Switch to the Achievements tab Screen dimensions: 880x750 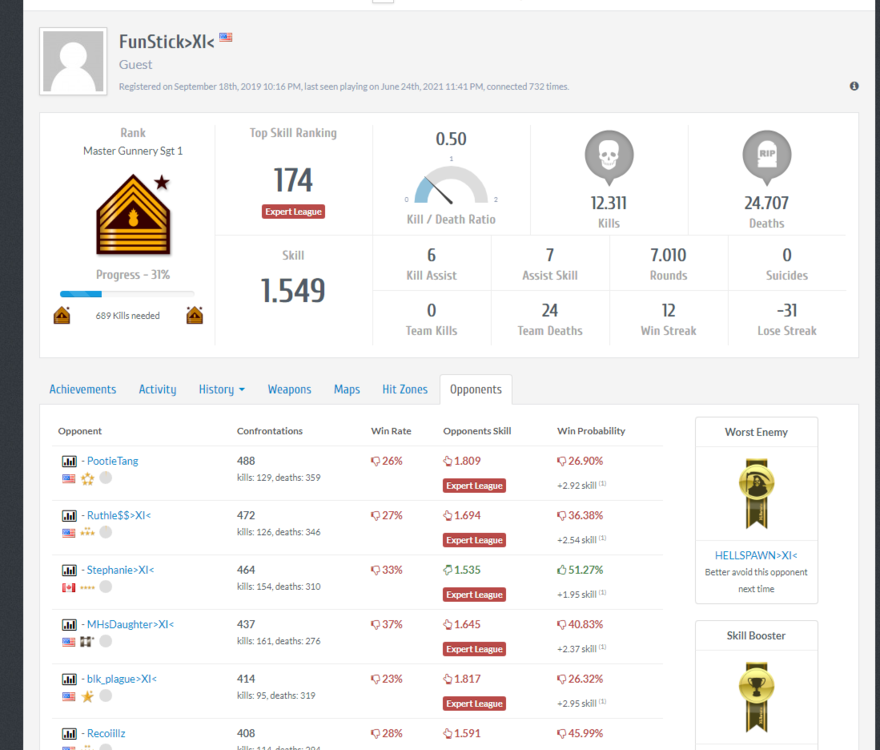[x=83, y=390]
